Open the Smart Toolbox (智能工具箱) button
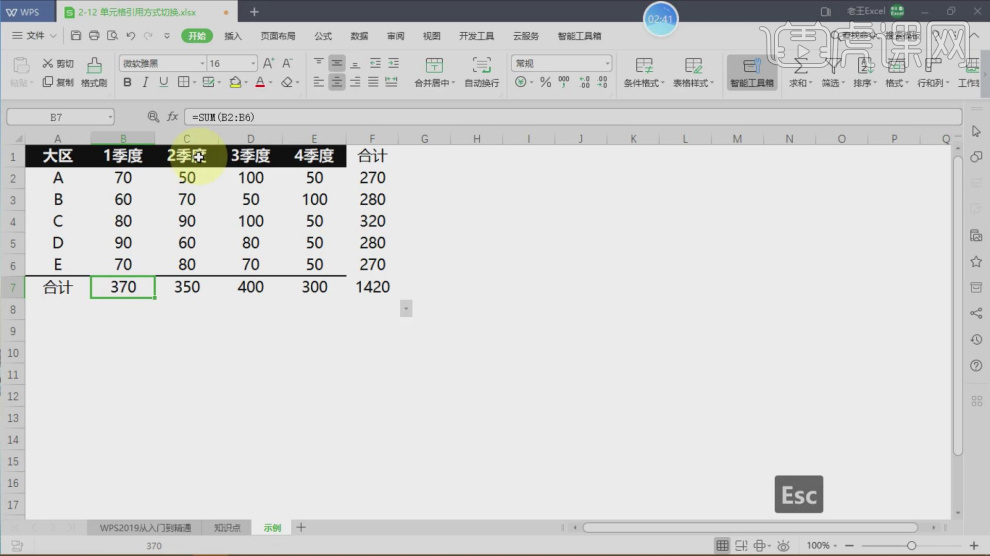990x556 pixels. pos(752,72)
